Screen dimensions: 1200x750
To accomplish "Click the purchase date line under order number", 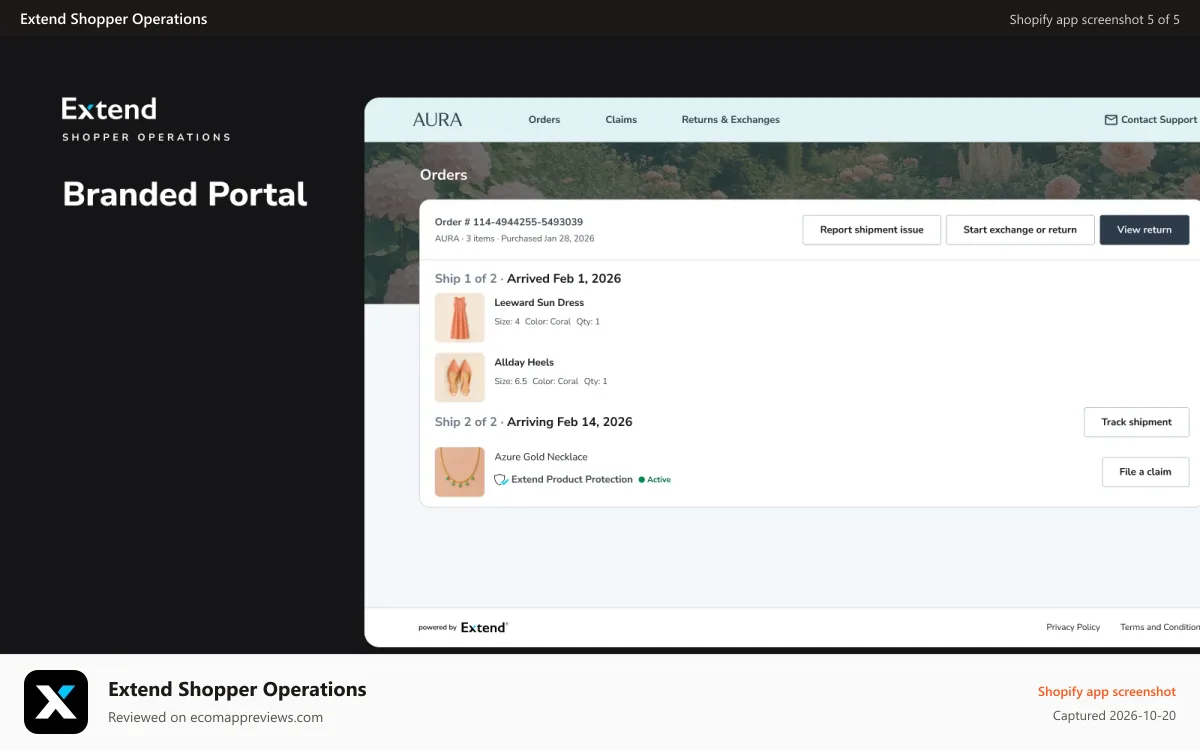I will (x=515, y=239).
